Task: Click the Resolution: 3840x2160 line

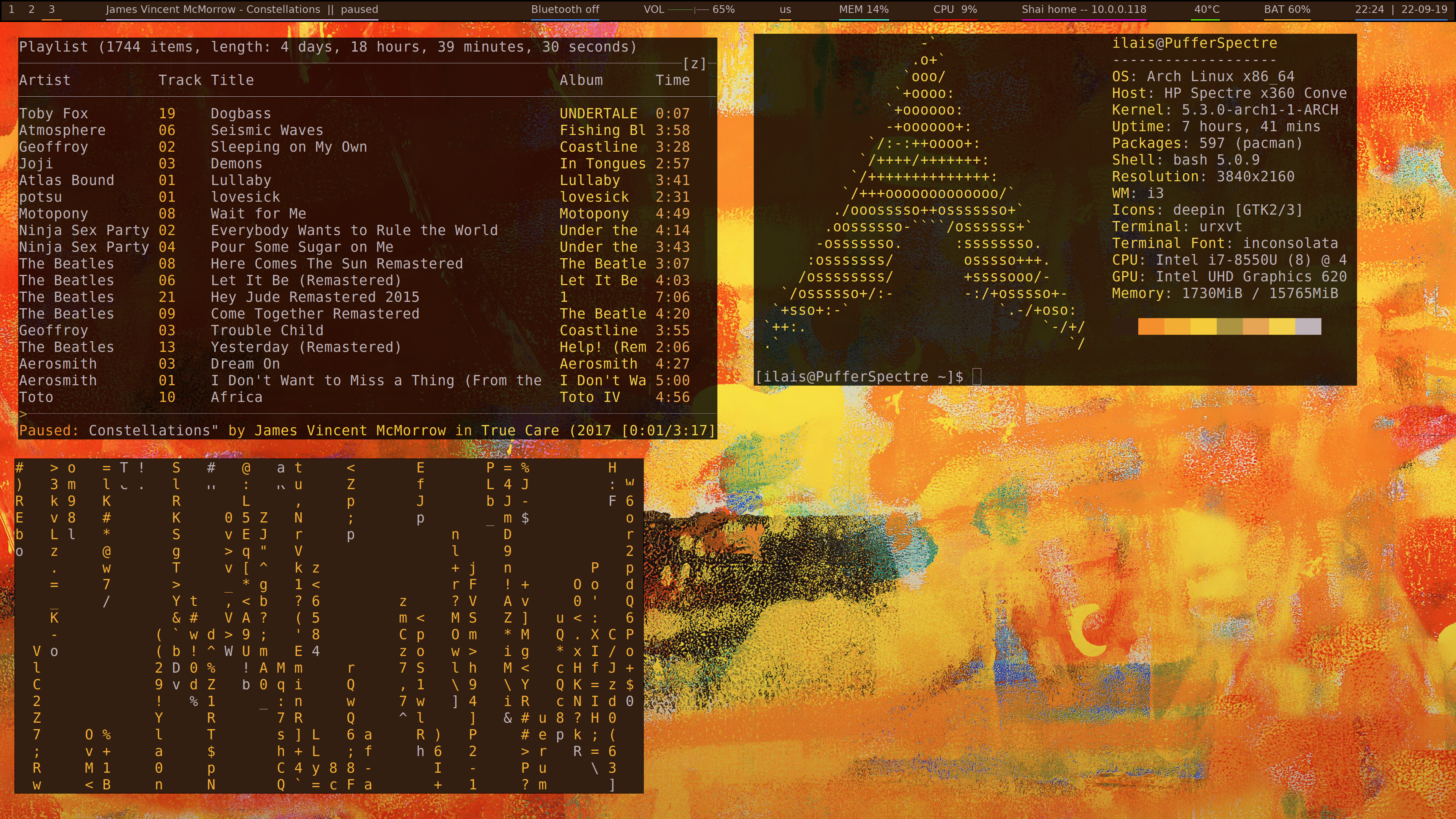Action: [x=1203, y=177]
